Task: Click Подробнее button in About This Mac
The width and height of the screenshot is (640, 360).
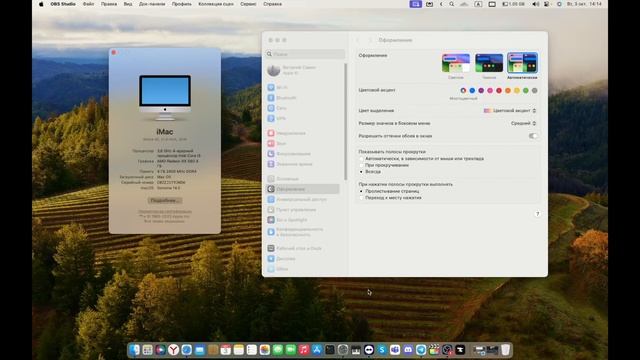Action: coord(165,200)
